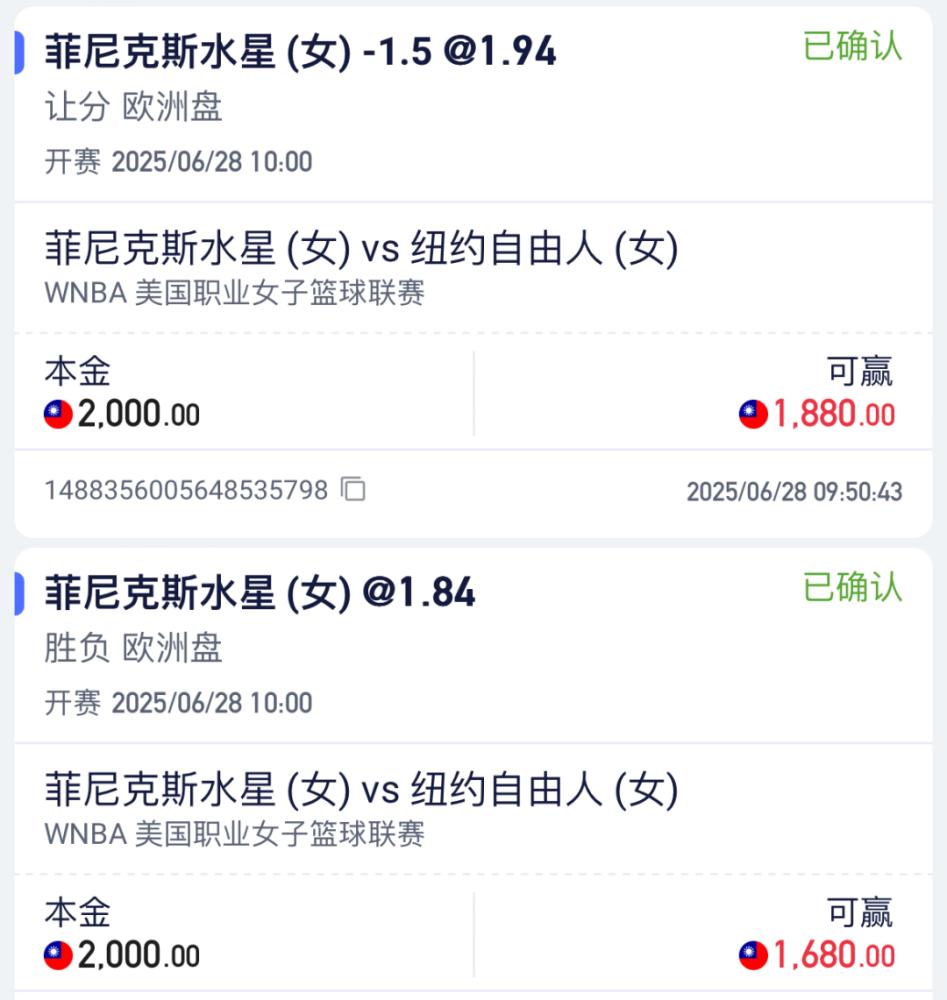This screenshot has width=947, height=1000.
Task: Tap blue marker bar beside the @1.84 title
Action: tap(19, 594)
